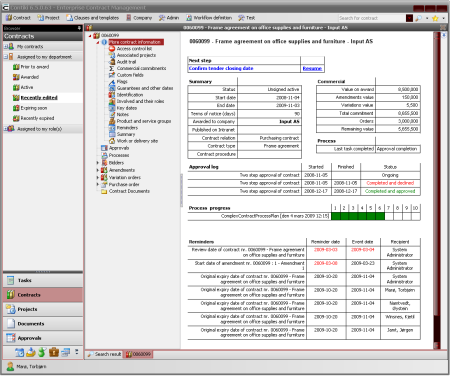Click the Documents page icon in navigation pane
Screen dimensions: 450x376
(11, 324)
